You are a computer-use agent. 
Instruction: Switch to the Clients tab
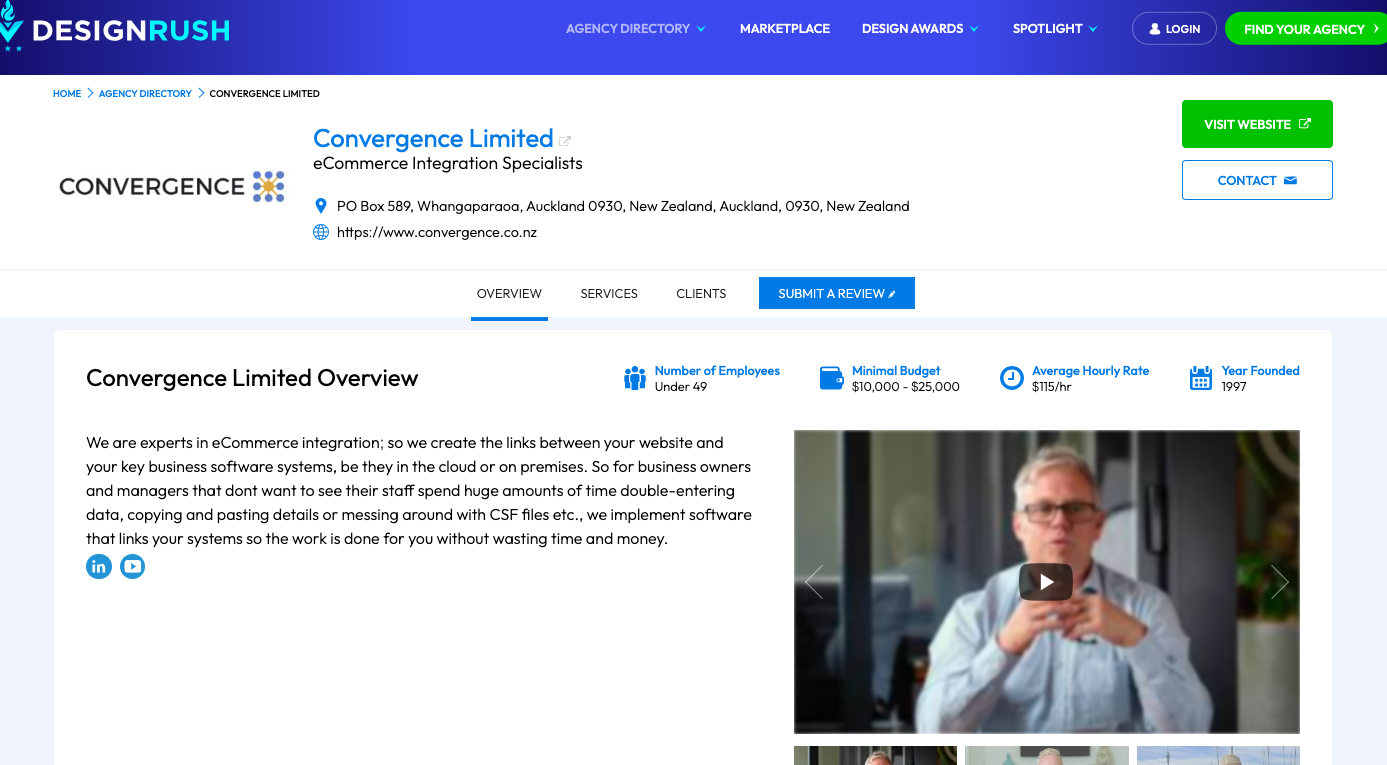[701, 294]
